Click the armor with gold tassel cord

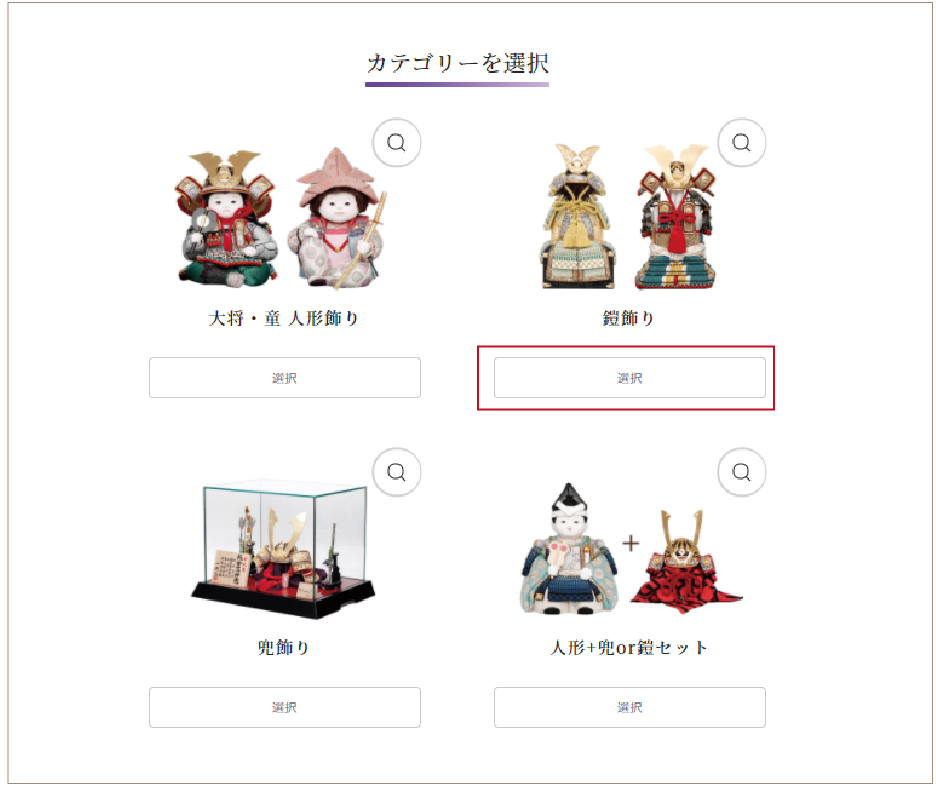[x=577, y=217]
